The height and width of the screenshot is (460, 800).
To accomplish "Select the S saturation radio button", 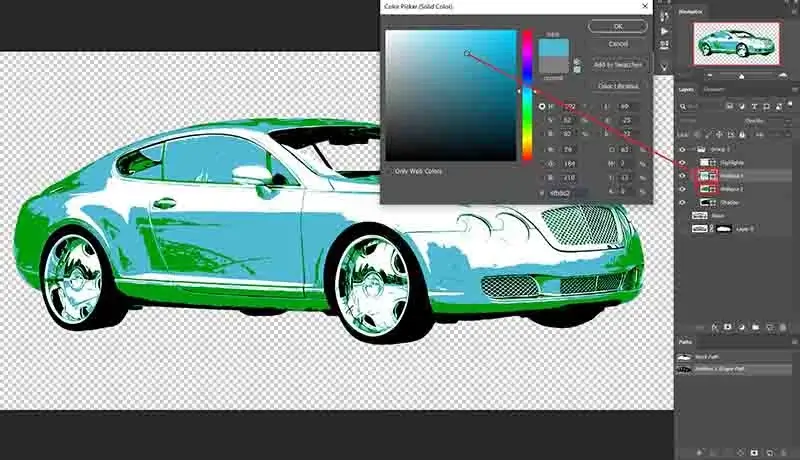I will (x=542, y=120).
